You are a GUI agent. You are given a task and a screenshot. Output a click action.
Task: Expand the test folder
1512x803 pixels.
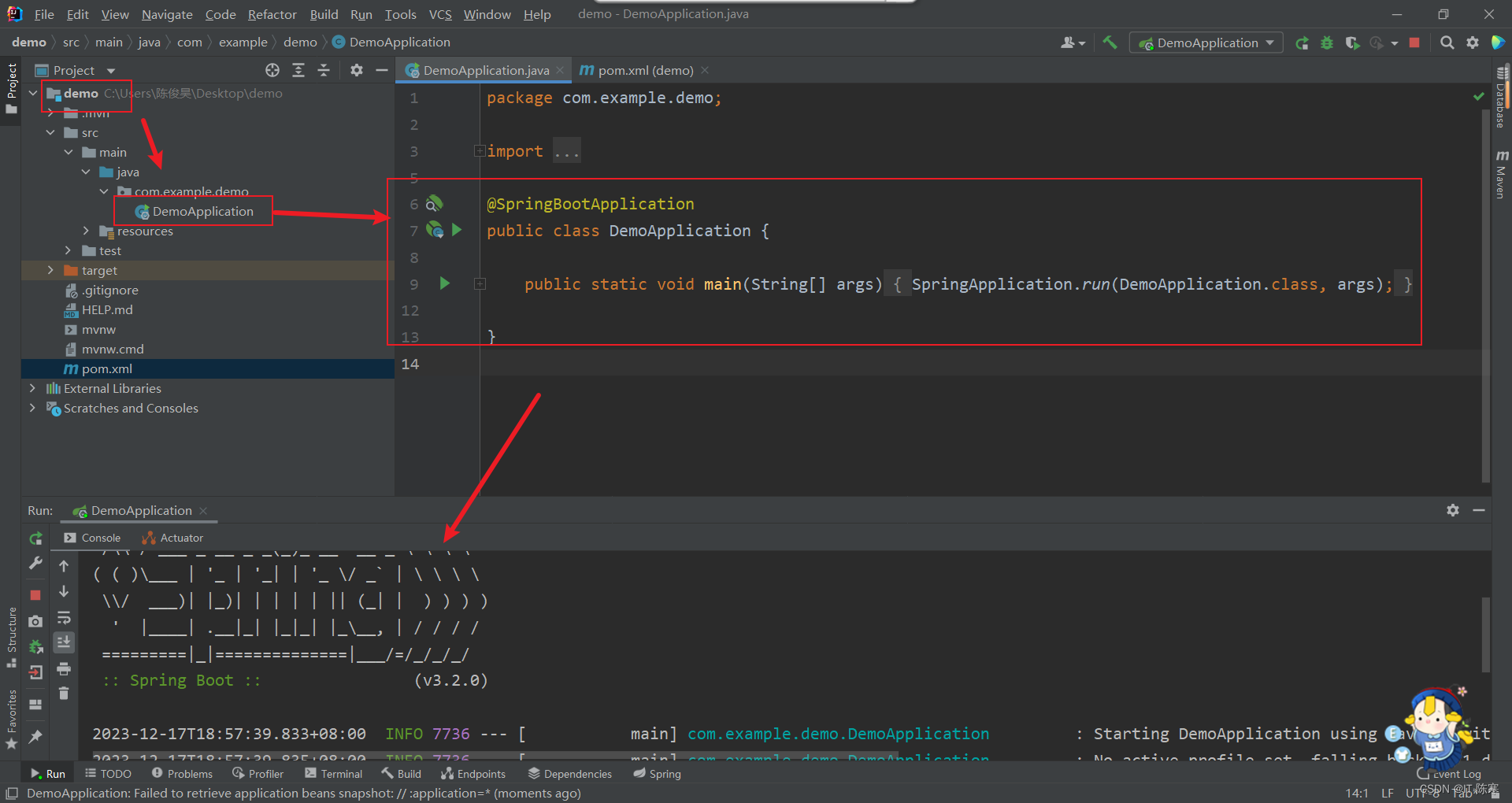click(x=69, y=250)
